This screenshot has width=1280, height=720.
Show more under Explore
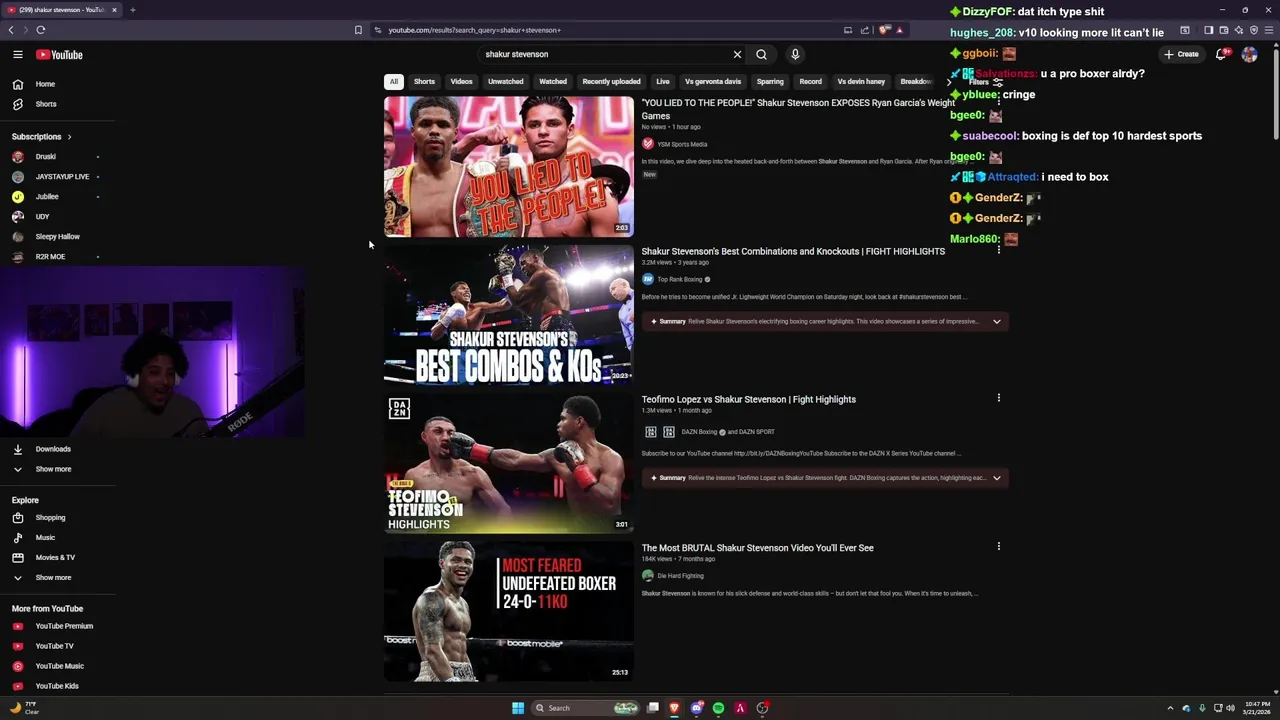click(x=42, y=578)
